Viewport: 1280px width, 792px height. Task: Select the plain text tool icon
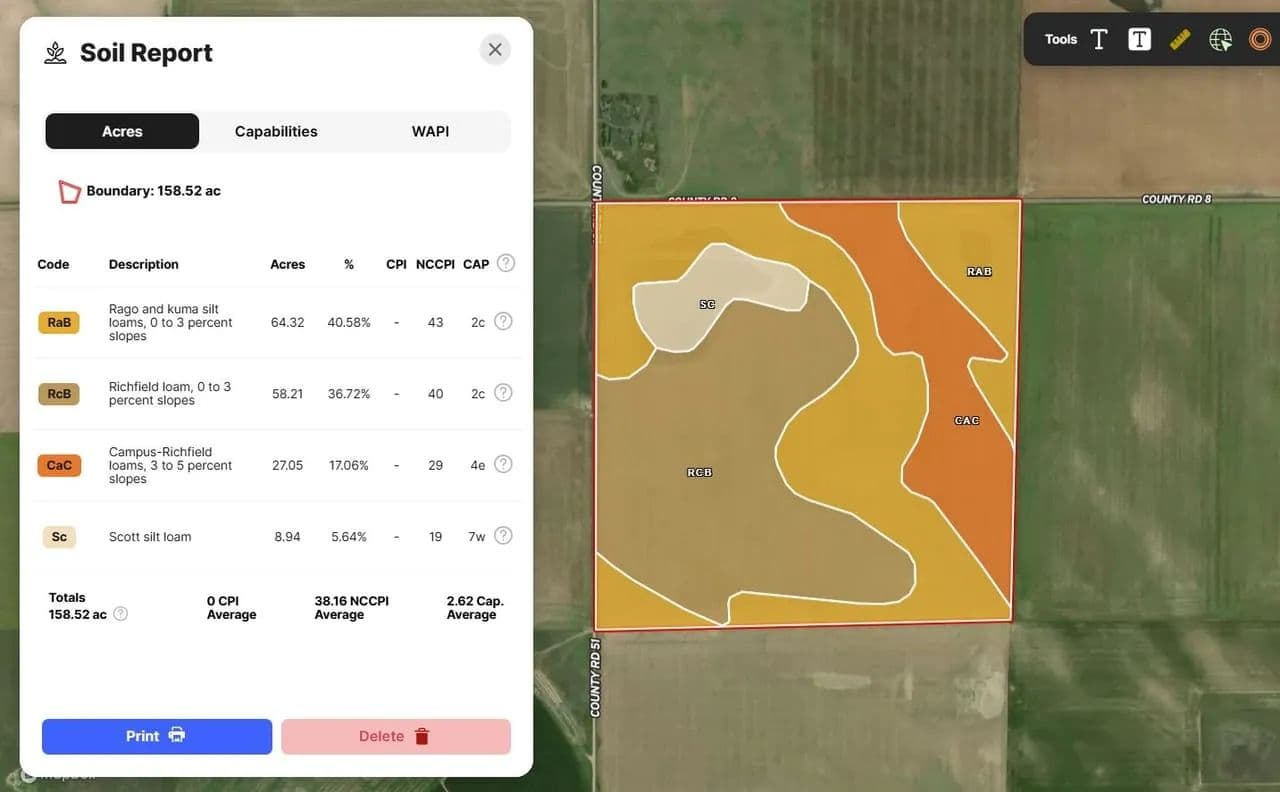click(1099, 39)
